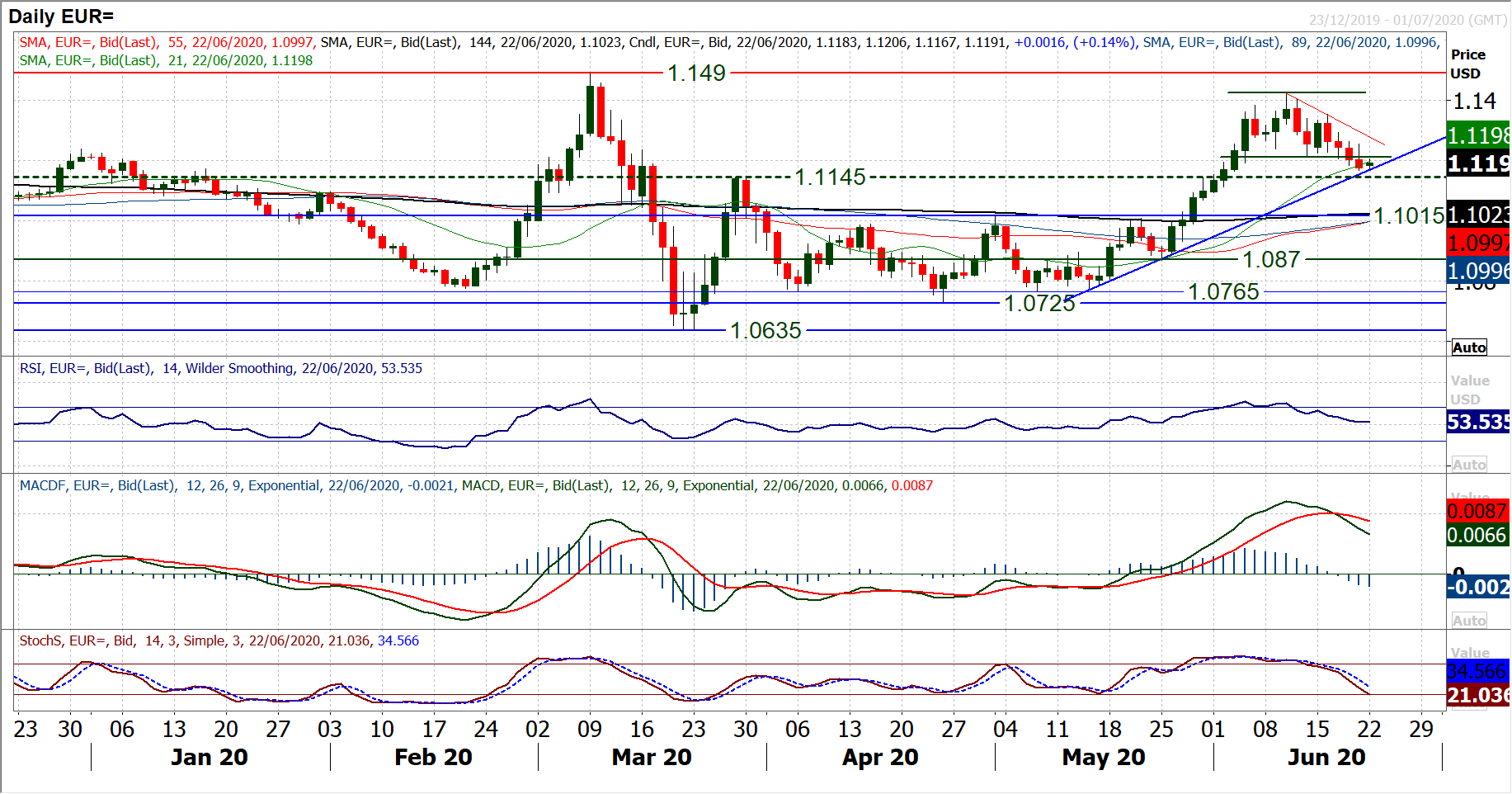Select the 1.087 horizontal level label
This screenshot has height=794, width=1512.
[x=1271, y=260]
